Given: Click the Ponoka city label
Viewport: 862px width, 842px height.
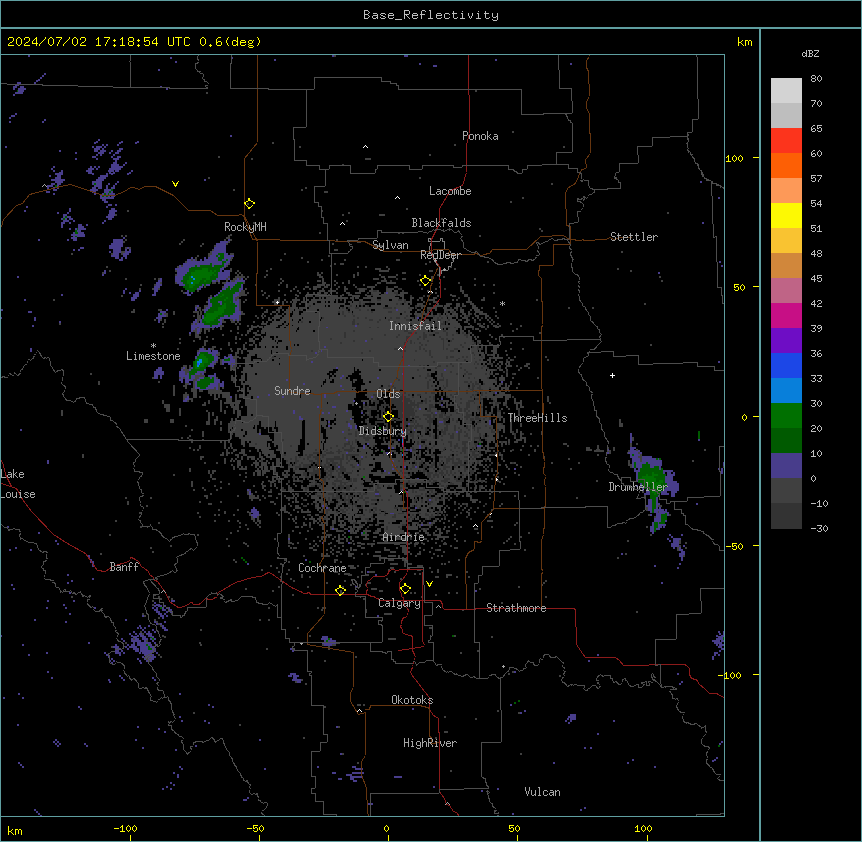Looking at the screenshot, I should (480, 136).
